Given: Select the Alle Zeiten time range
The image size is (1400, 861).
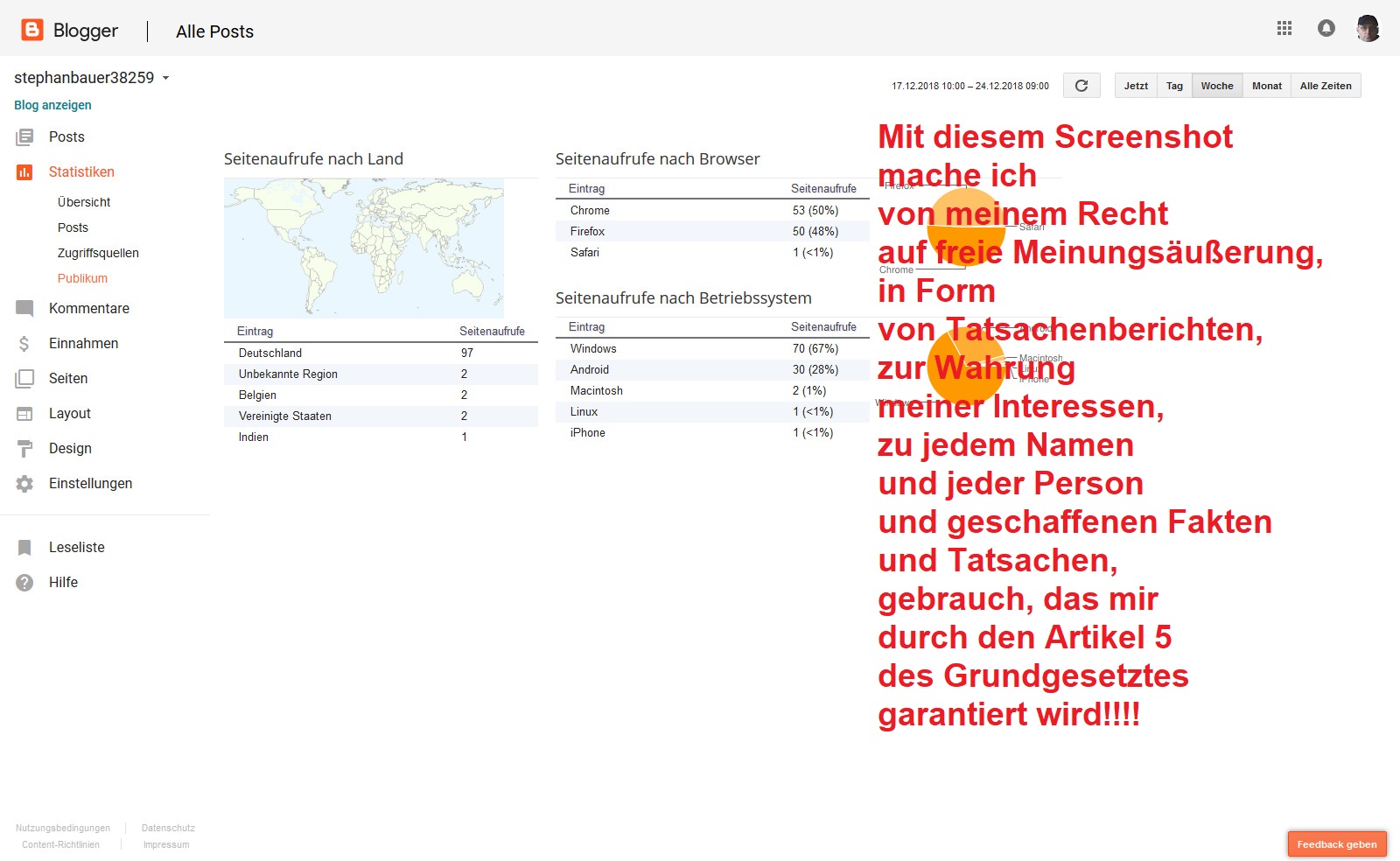Looking at the screenshot, I should pos(1326,86).
